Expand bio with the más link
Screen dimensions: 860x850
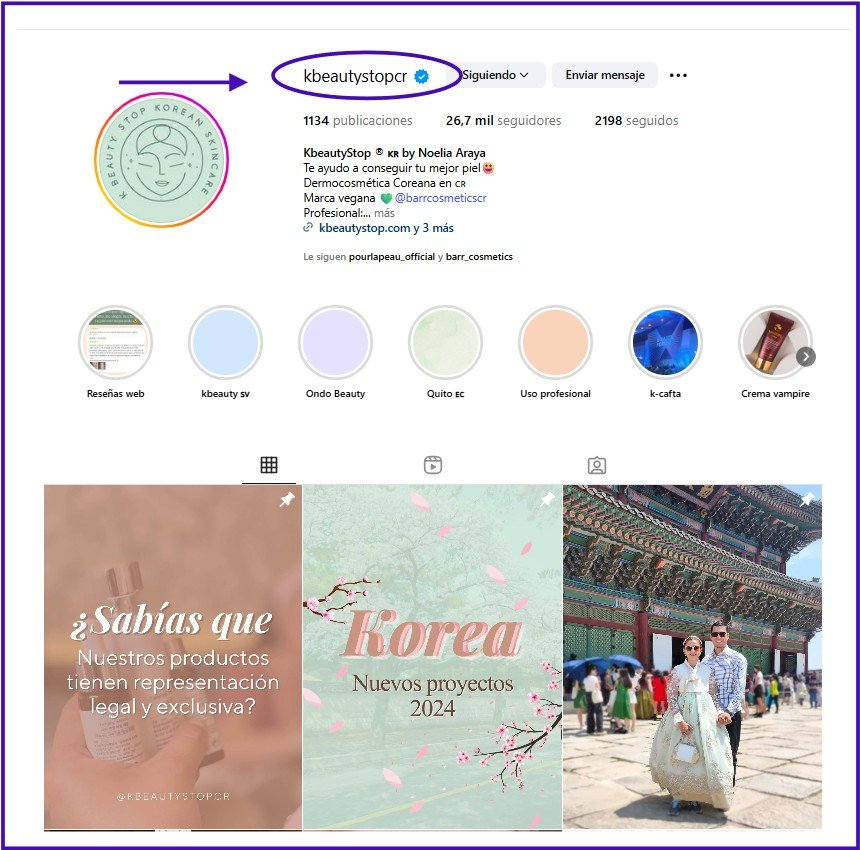[384, 213]
